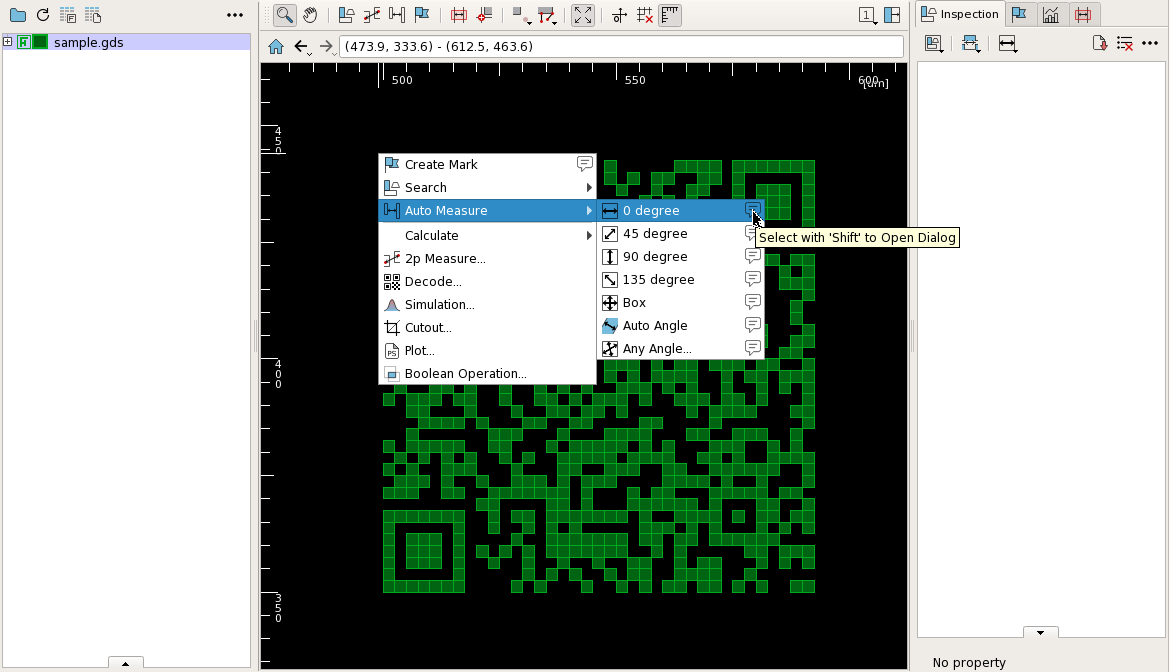The height and width of the screenshot is (672, 1170).
Task: Toggle the green cell icon beside sample.gds
Action: [40, 43]
